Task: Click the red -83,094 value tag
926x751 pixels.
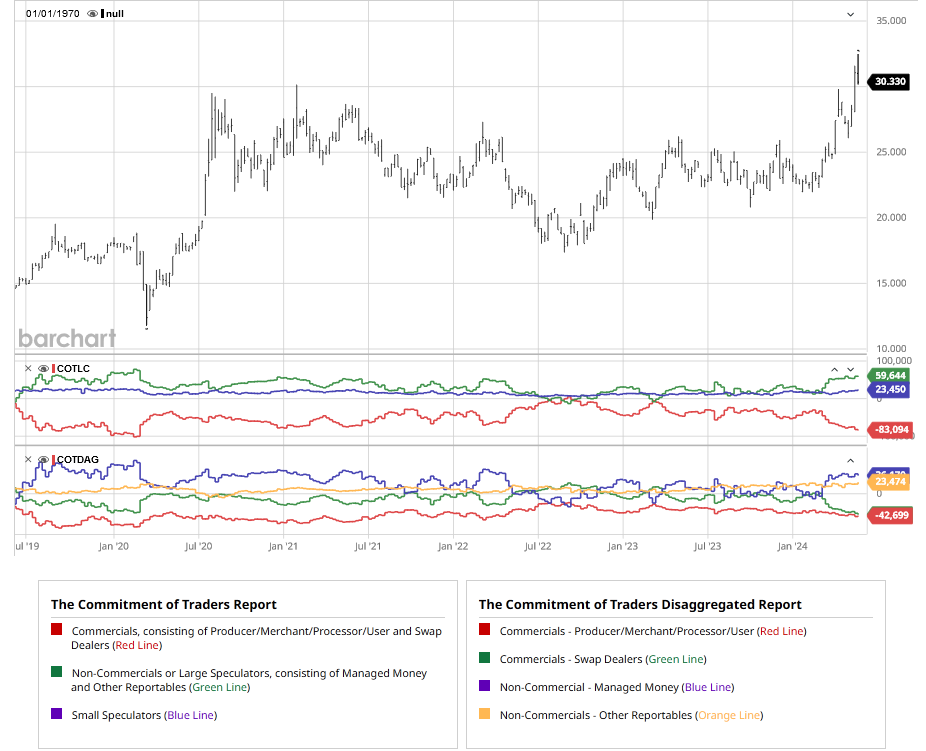Action: 889,430
